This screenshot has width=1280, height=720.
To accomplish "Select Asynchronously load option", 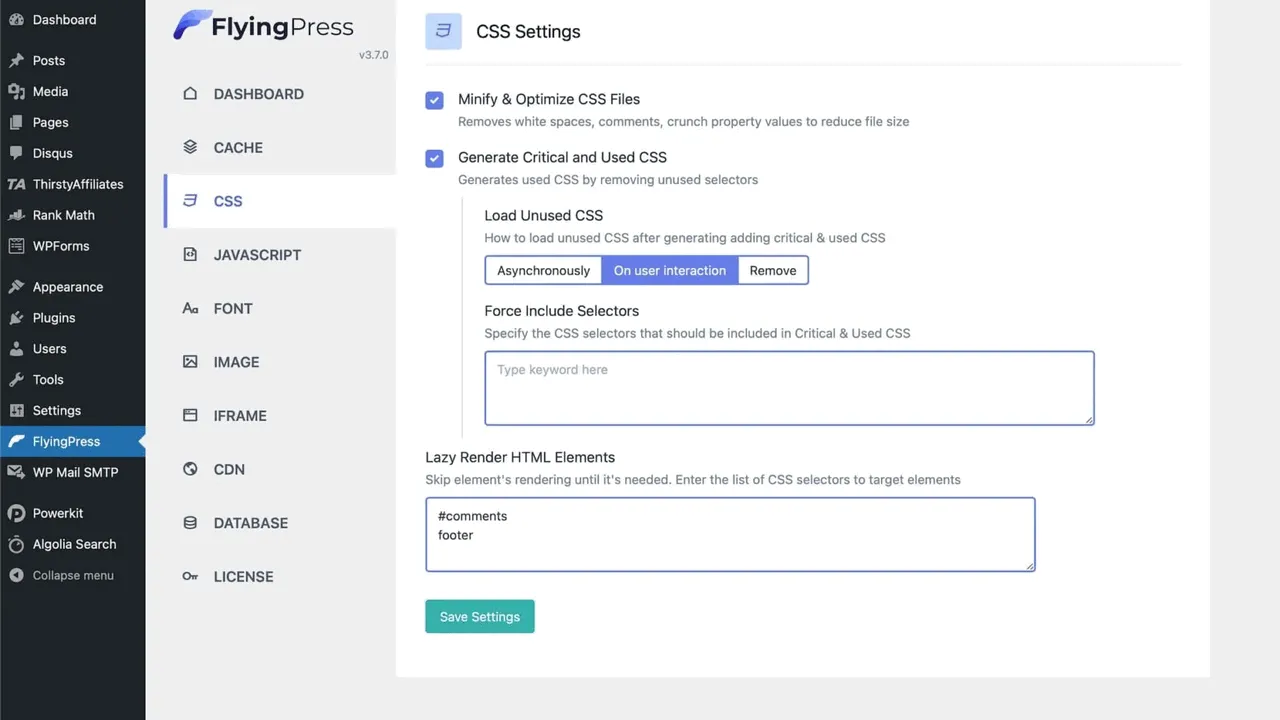I will click(544, 271).
